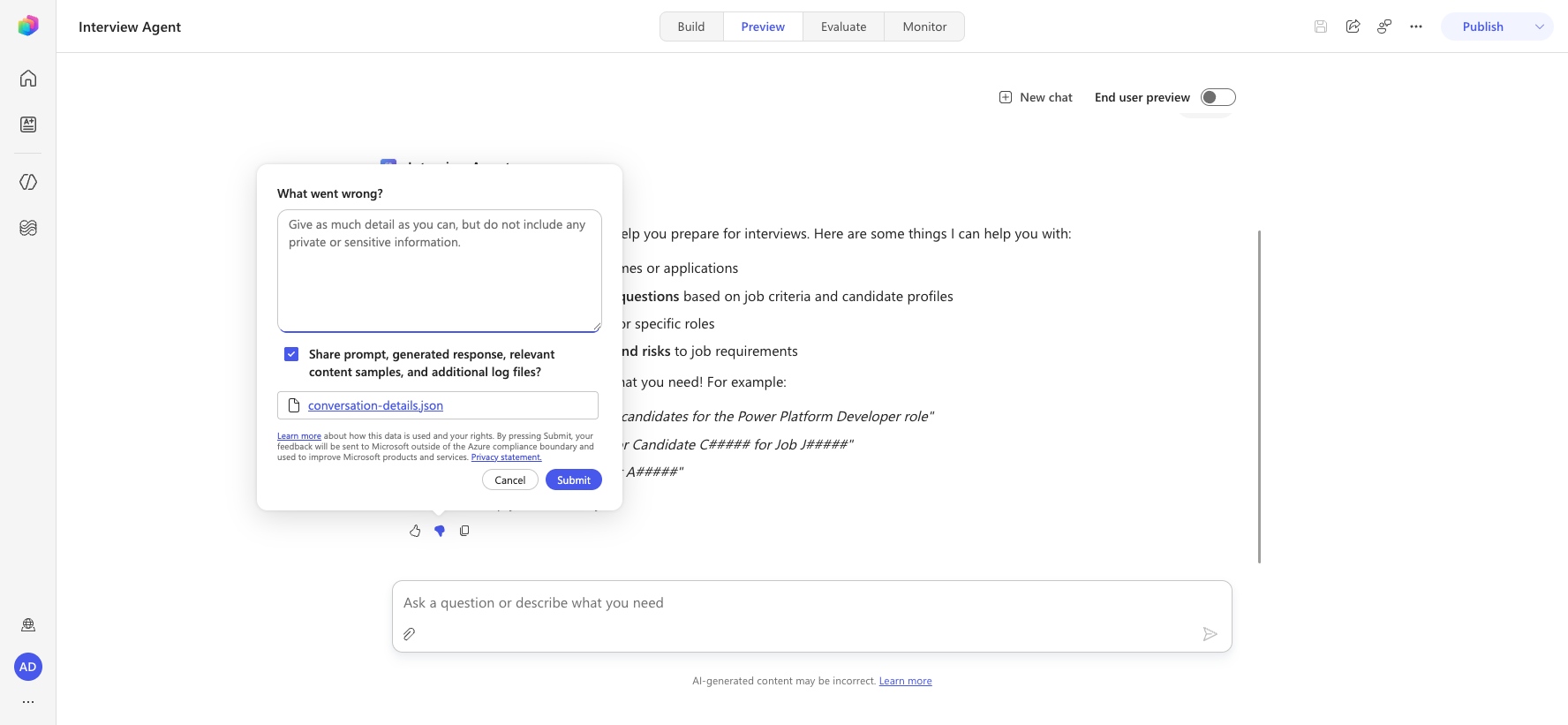Viewport: 1568px width, 725px height.
Task: Click the chat vertical scrollbar
Action: [x=1259, y=396]
